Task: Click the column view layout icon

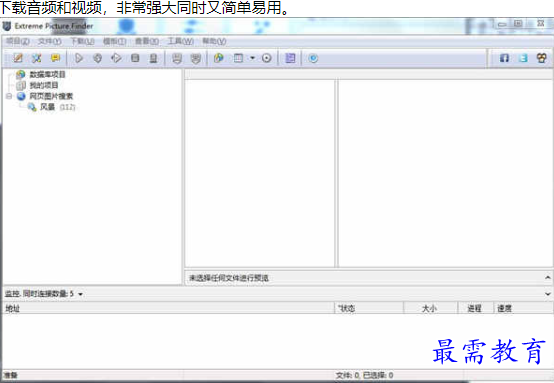Action: pos(238,58)
